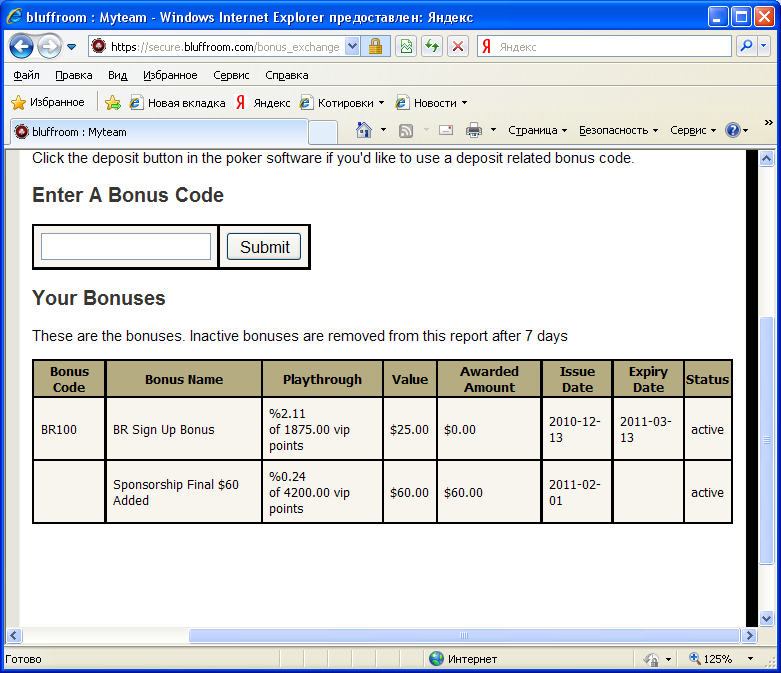Open home button dropdown arrow
The height and width of the screenshot is (673, 781).
(383, 130)
